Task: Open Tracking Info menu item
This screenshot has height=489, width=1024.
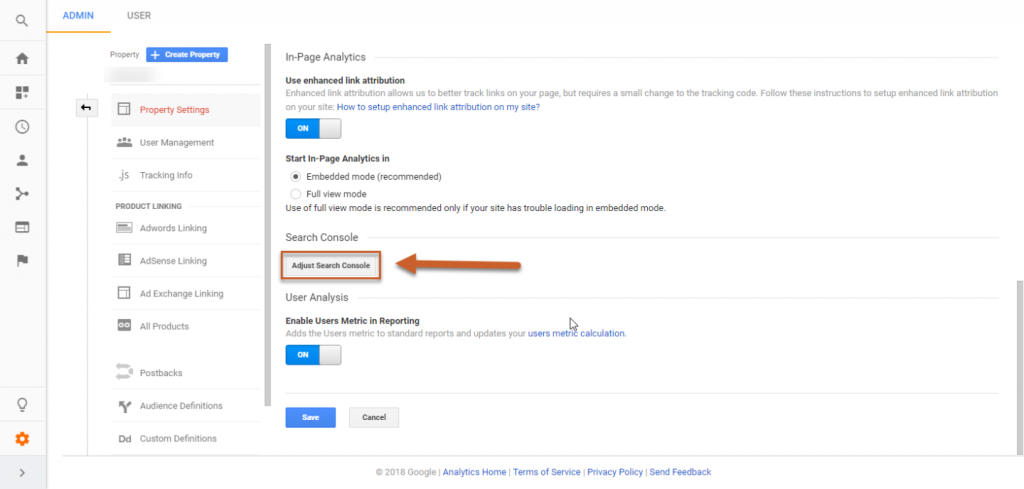Action: [166, 175]
